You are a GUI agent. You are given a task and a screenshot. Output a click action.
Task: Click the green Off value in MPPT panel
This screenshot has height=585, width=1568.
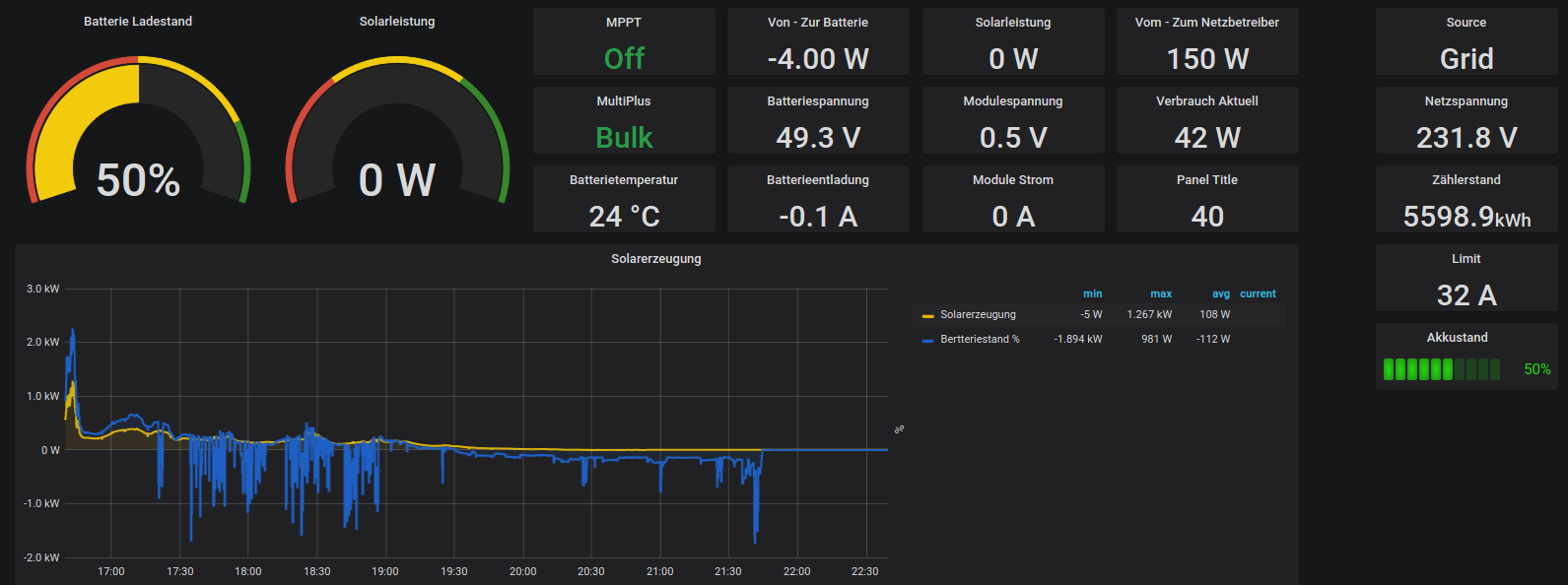coord(624,59)
